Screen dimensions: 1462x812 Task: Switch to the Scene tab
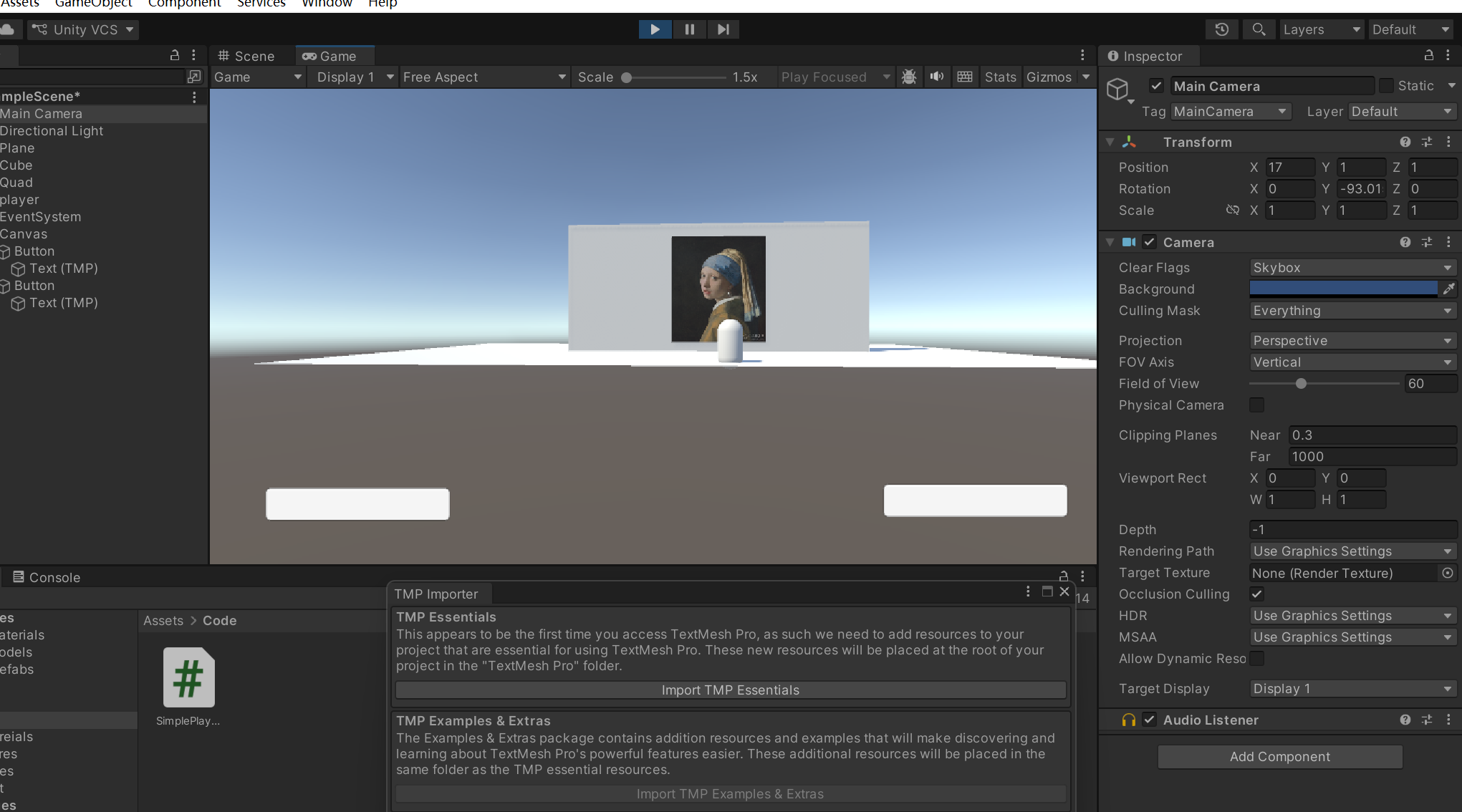[247, 56]
